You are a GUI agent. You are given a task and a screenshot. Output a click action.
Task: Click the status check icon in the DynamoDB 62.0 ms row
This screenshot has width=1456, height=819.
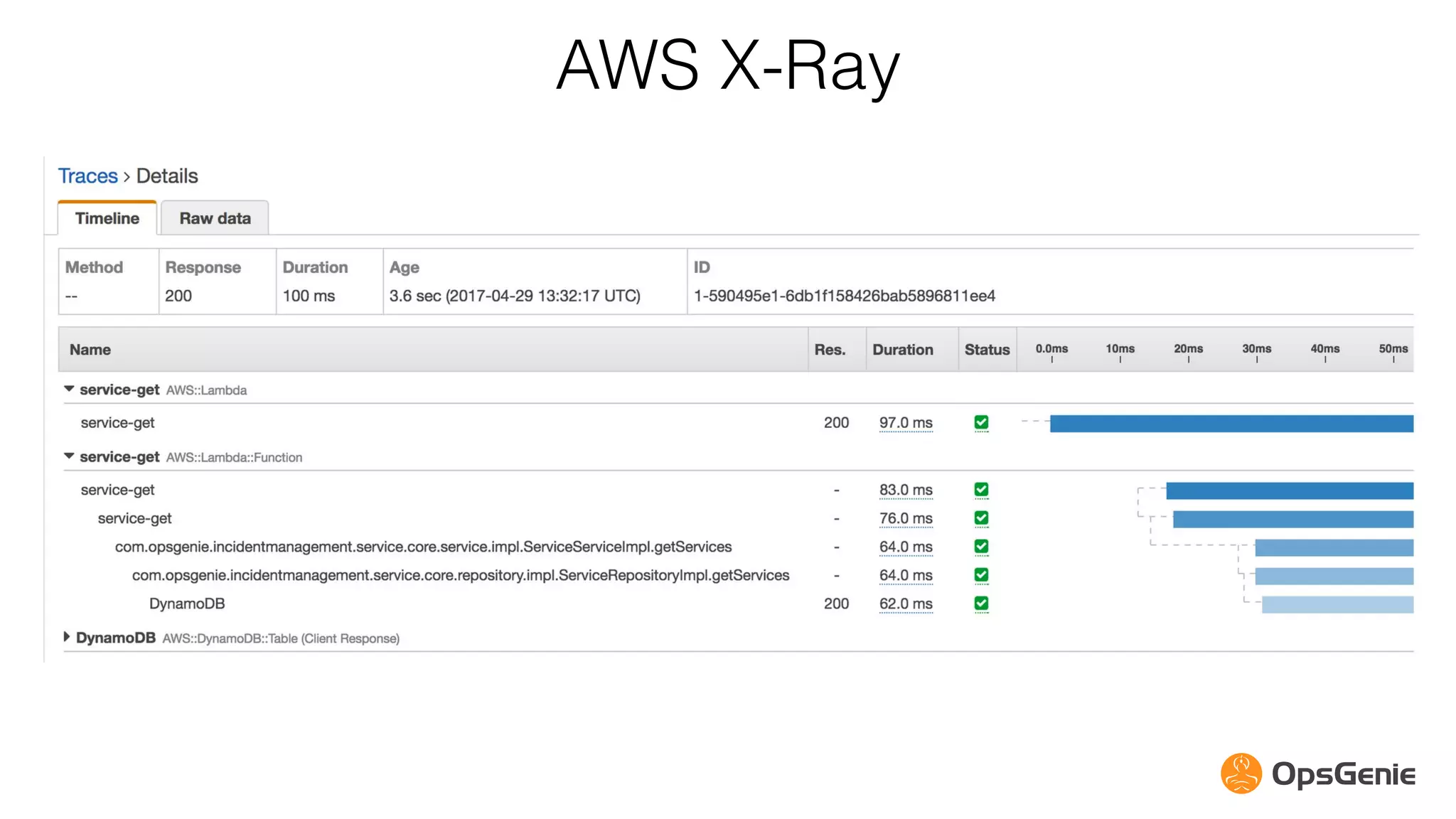point(981,603)
